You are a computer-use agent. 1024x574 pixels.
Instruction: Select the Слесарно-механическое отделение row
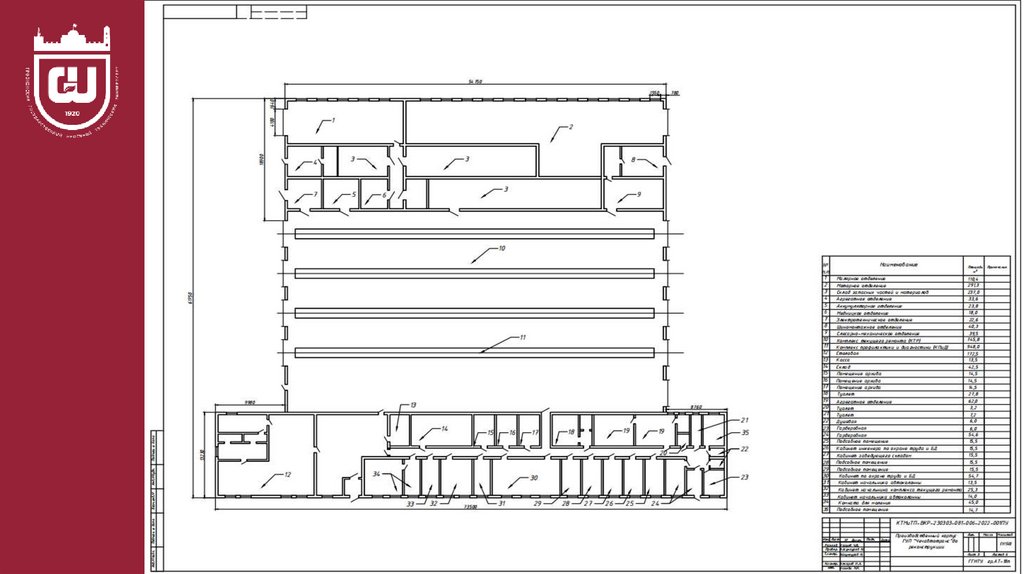point(916,334)
